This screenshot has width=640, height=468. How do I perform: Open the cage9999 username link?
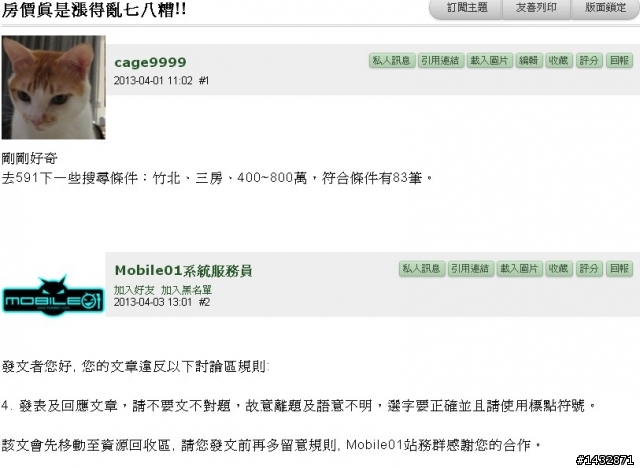click(150, 62)
